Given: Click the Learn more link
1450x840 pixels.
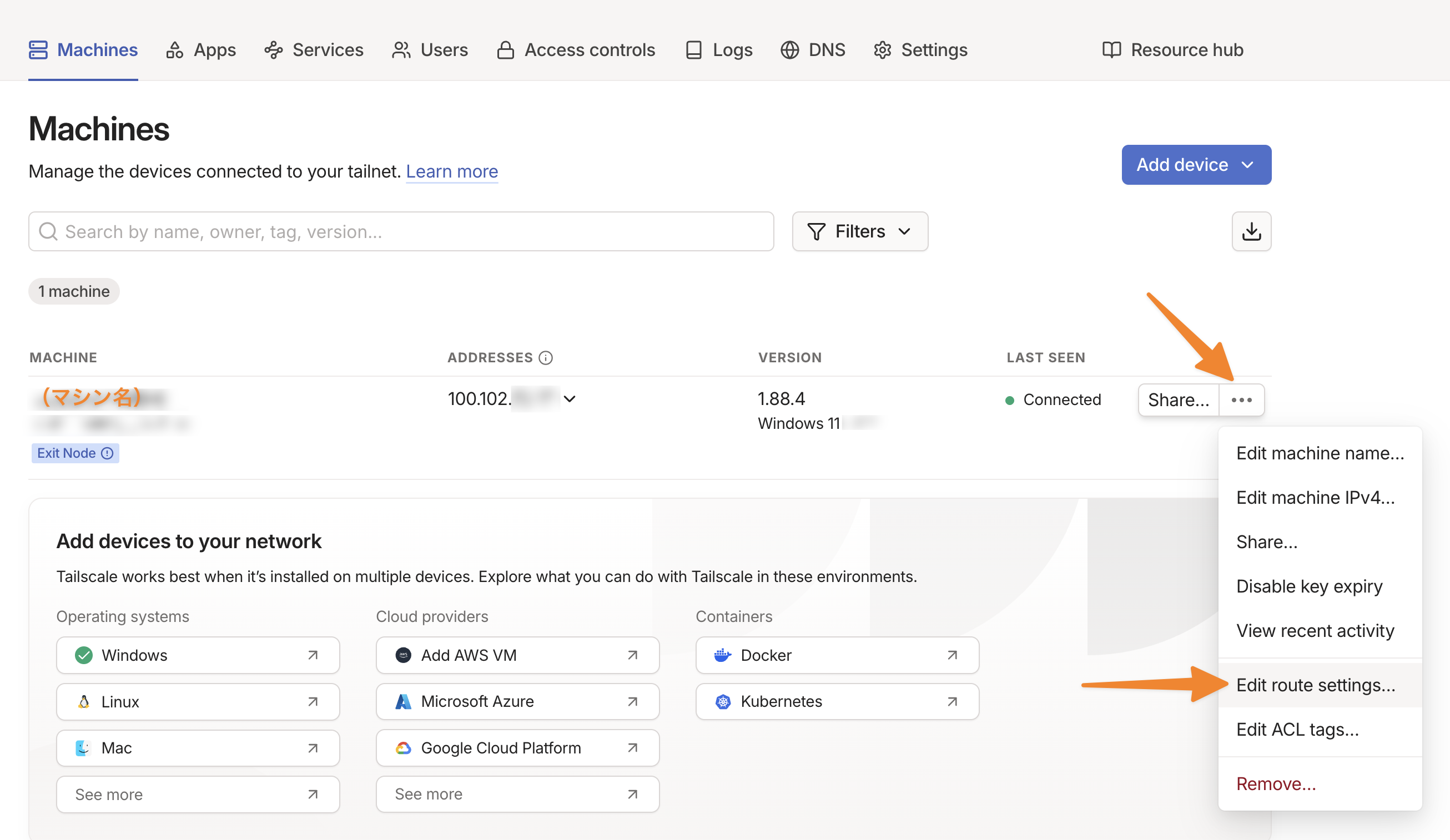Looking at the screenshot, I should click(452, 171).
